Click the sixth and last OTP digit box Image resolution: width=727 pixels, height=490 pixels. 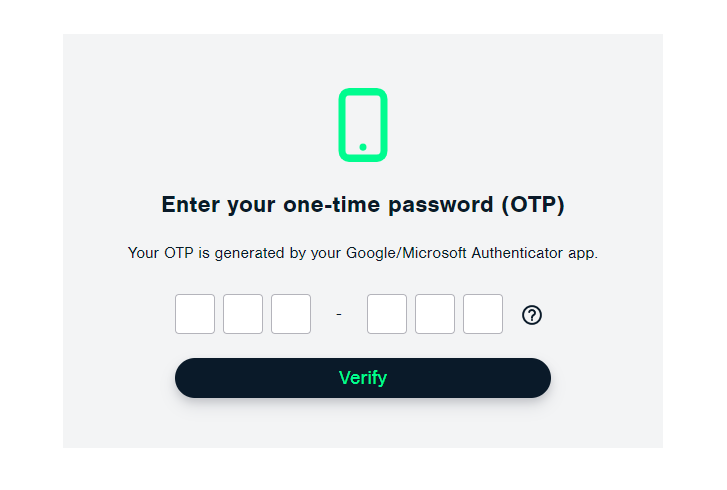pos(483,314)
